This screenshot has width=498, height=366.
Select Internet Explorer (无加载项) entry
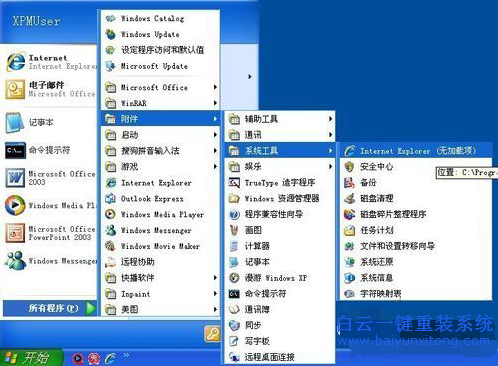416,151
